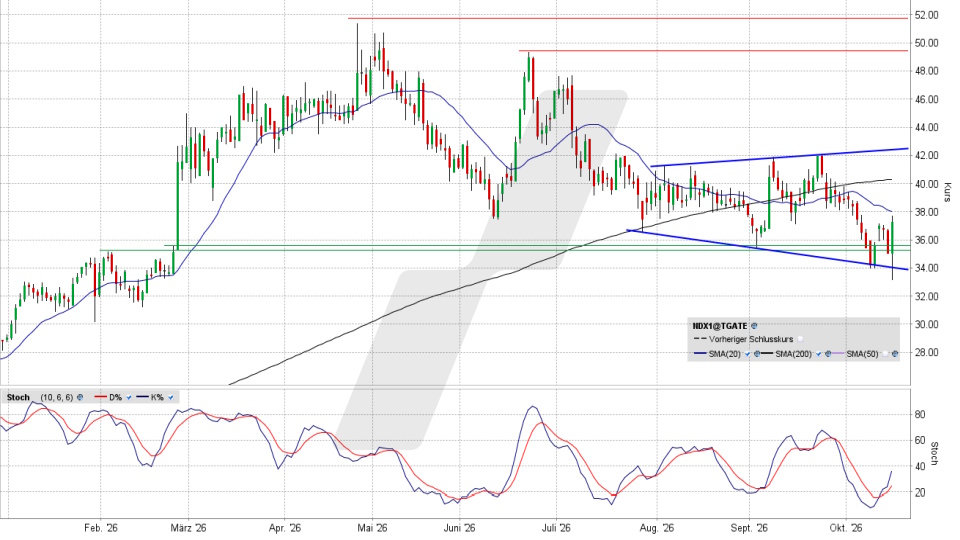The image size is (960, 540).
Task: Click the NDX1@TGATE symbol label
Action: (720, 326)
